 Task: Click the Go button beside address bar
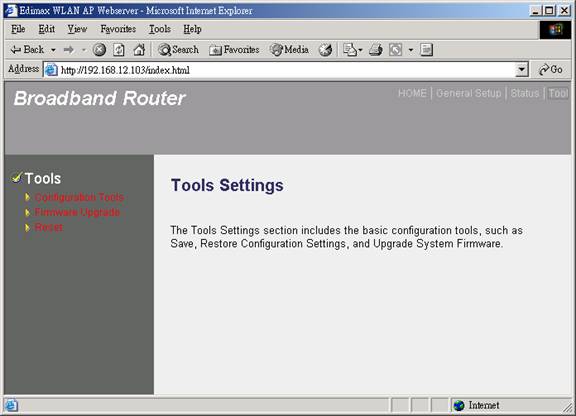click(x=551, y=69)
